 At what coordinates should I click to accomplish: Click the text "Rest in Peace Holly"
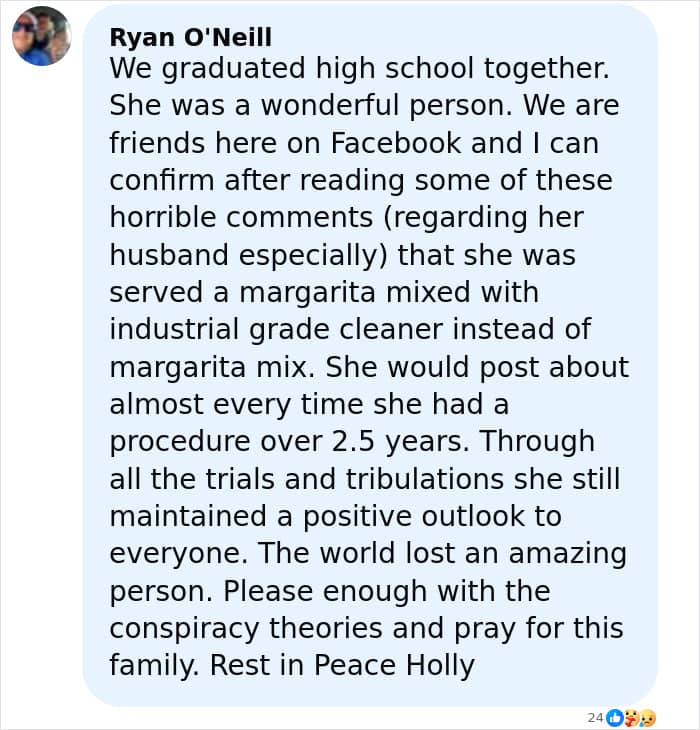[x=342, y=665]
